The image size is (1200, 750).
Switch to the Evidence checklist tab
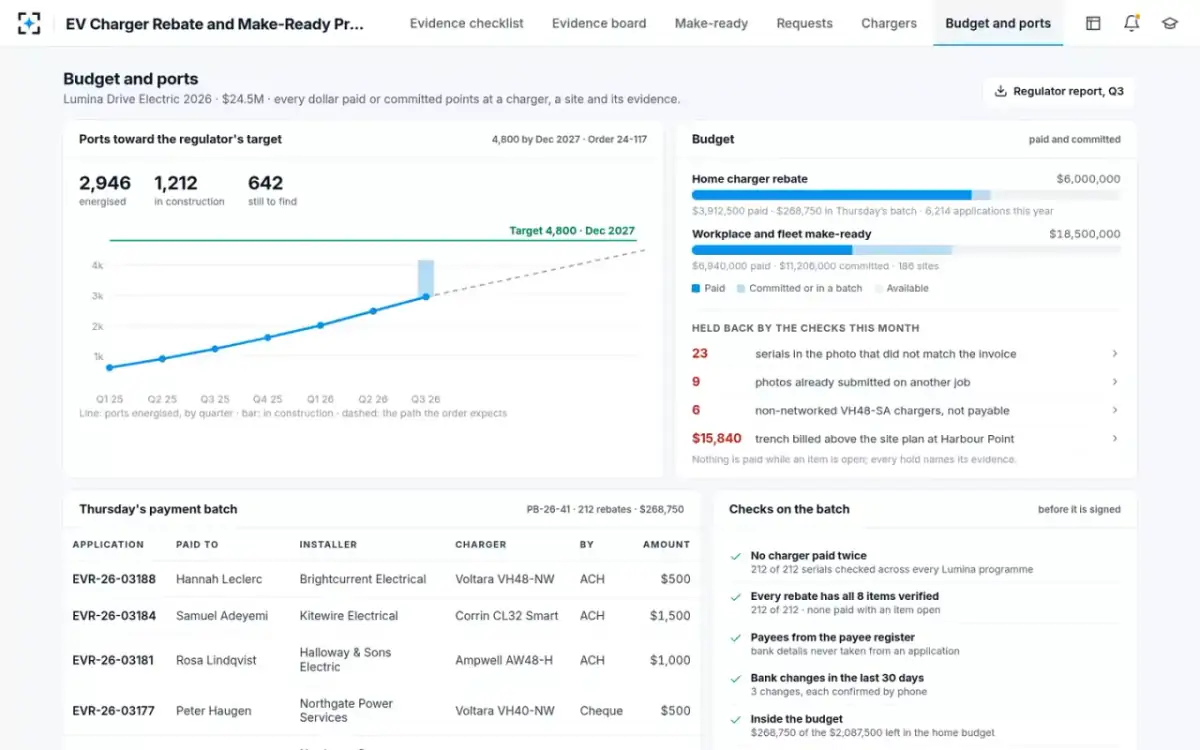click(467, 23)
